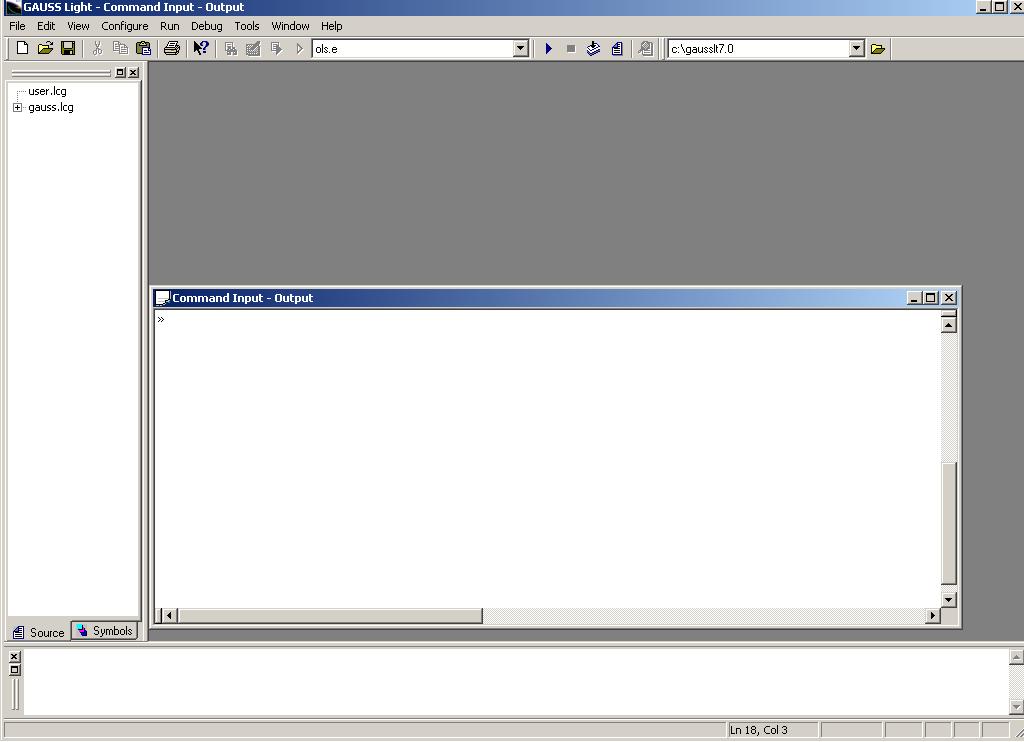Click the Command Input window icon
1024x742 pixels.
coord(163,298)
